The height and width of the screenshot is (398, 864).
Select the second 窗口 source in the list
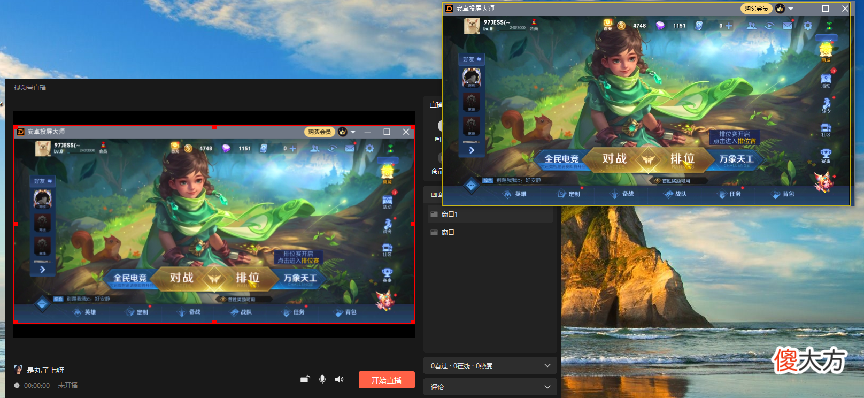[490, 233]
